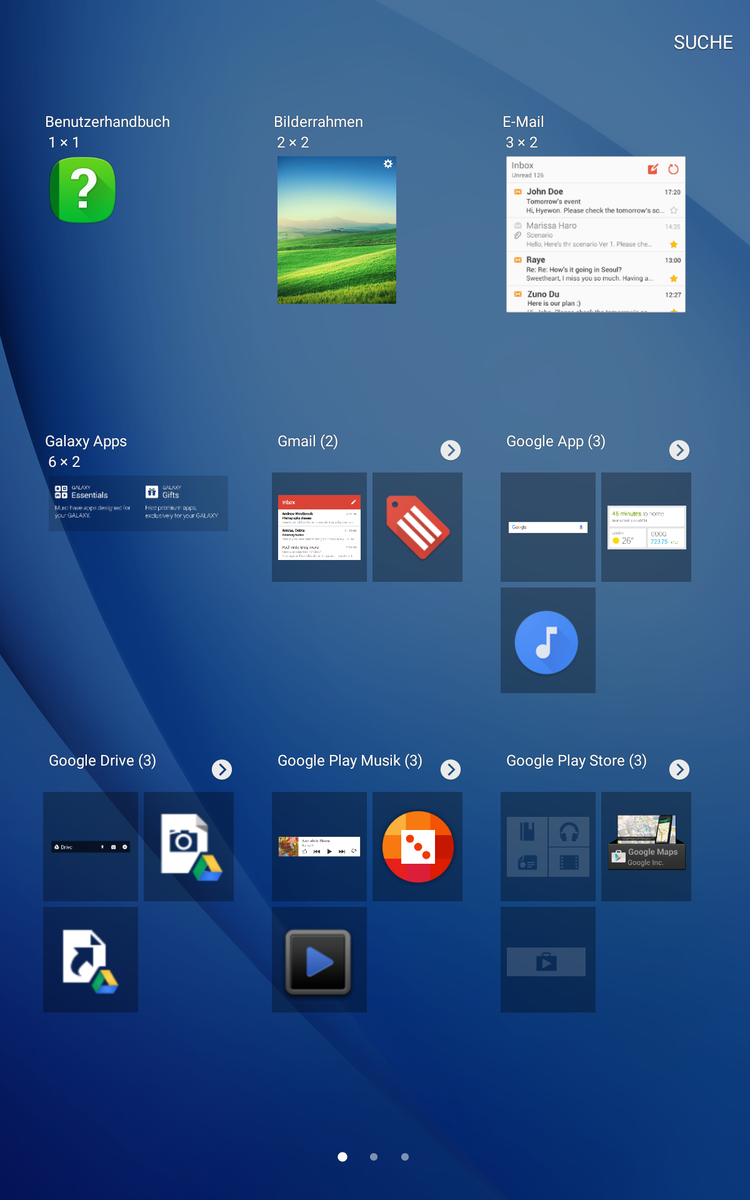Select the Bilderrahmen landscape picture widget
Viewport: 750px width, 1200px height.
point(337,229)
